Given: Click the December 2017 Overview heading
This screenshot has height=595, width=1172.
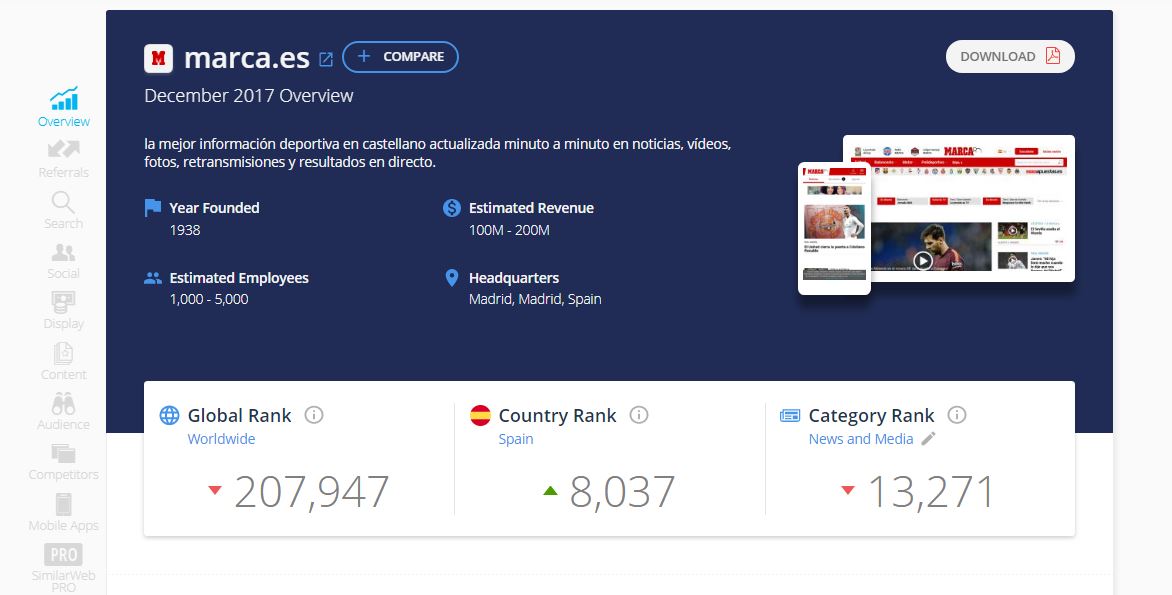Looking at the screenshot, I should (x=249, y=96).
